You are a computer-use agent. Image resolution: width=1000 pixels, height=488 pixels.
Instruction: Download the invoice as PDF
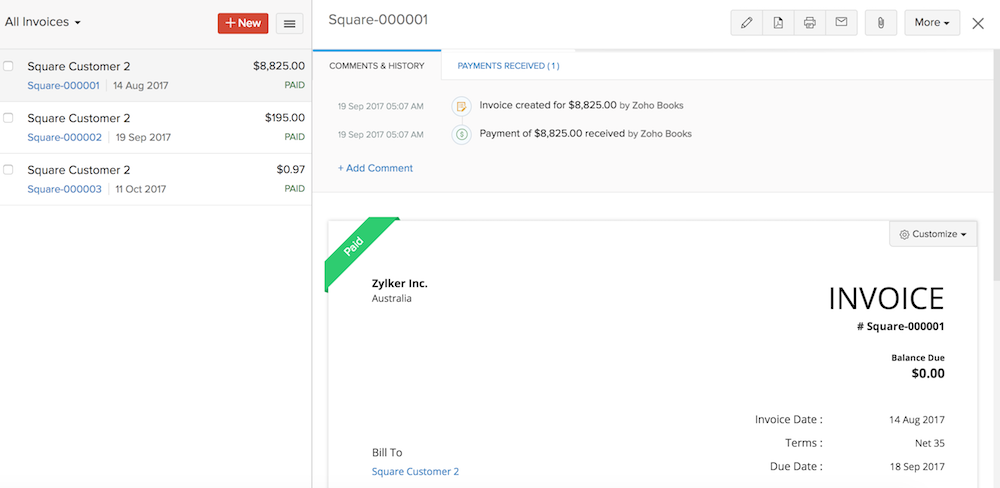coord(778,23)
